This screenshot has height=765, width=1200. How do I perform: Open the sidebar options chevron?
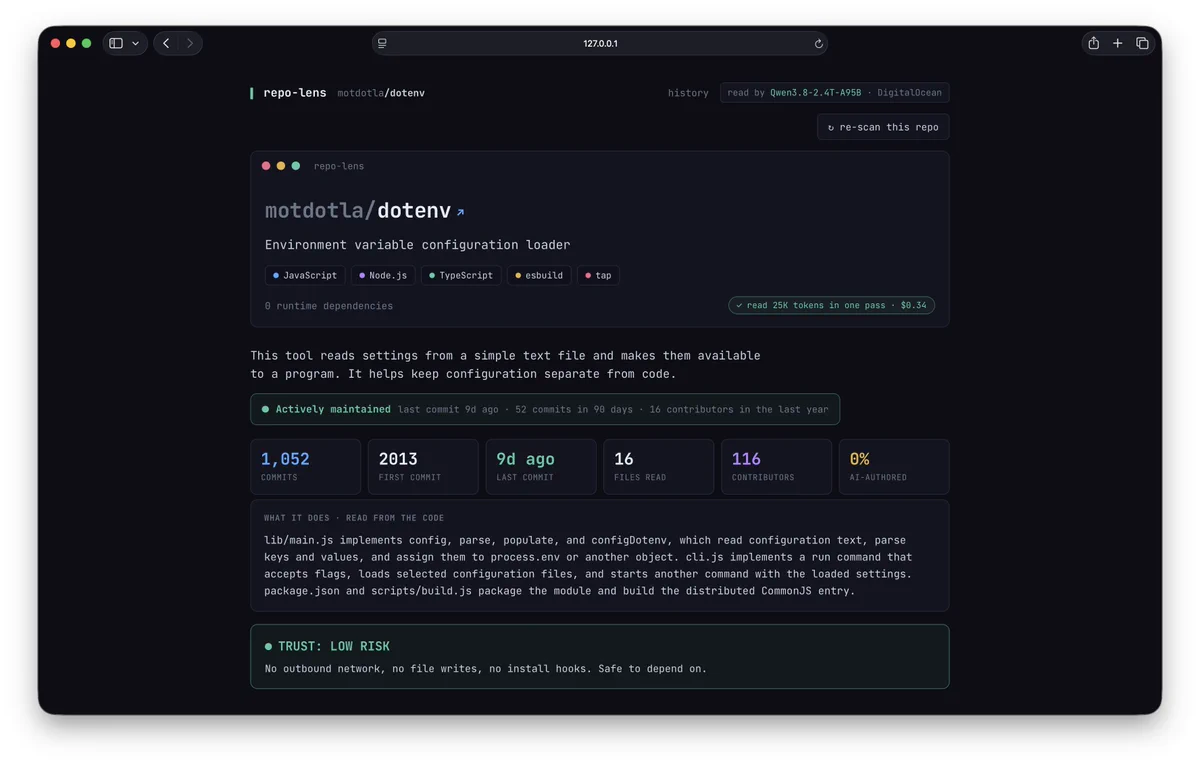(x=135, y=43)
